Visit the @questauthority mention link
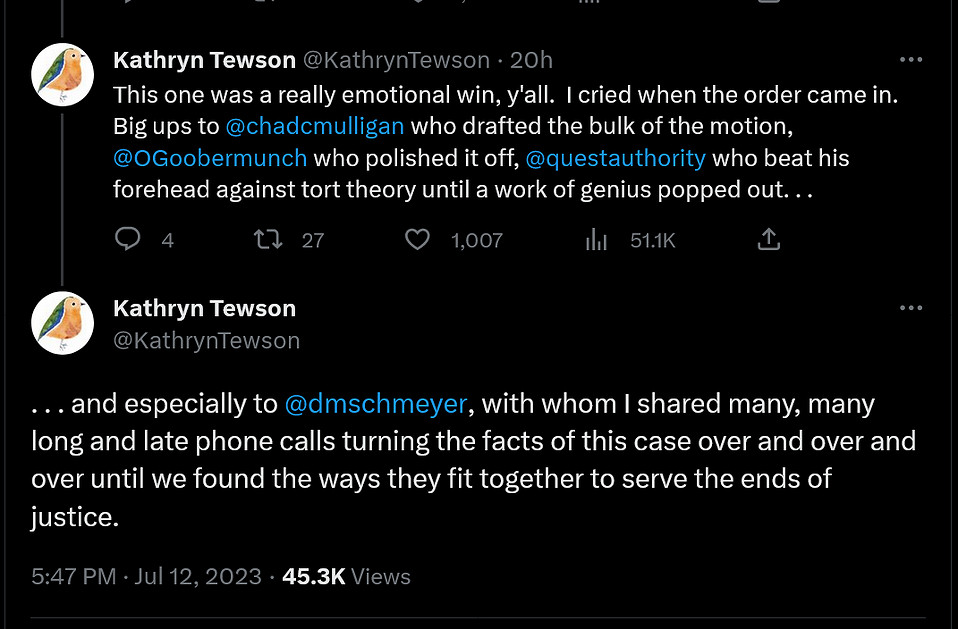958x629 pixels. tap(615, 158)
